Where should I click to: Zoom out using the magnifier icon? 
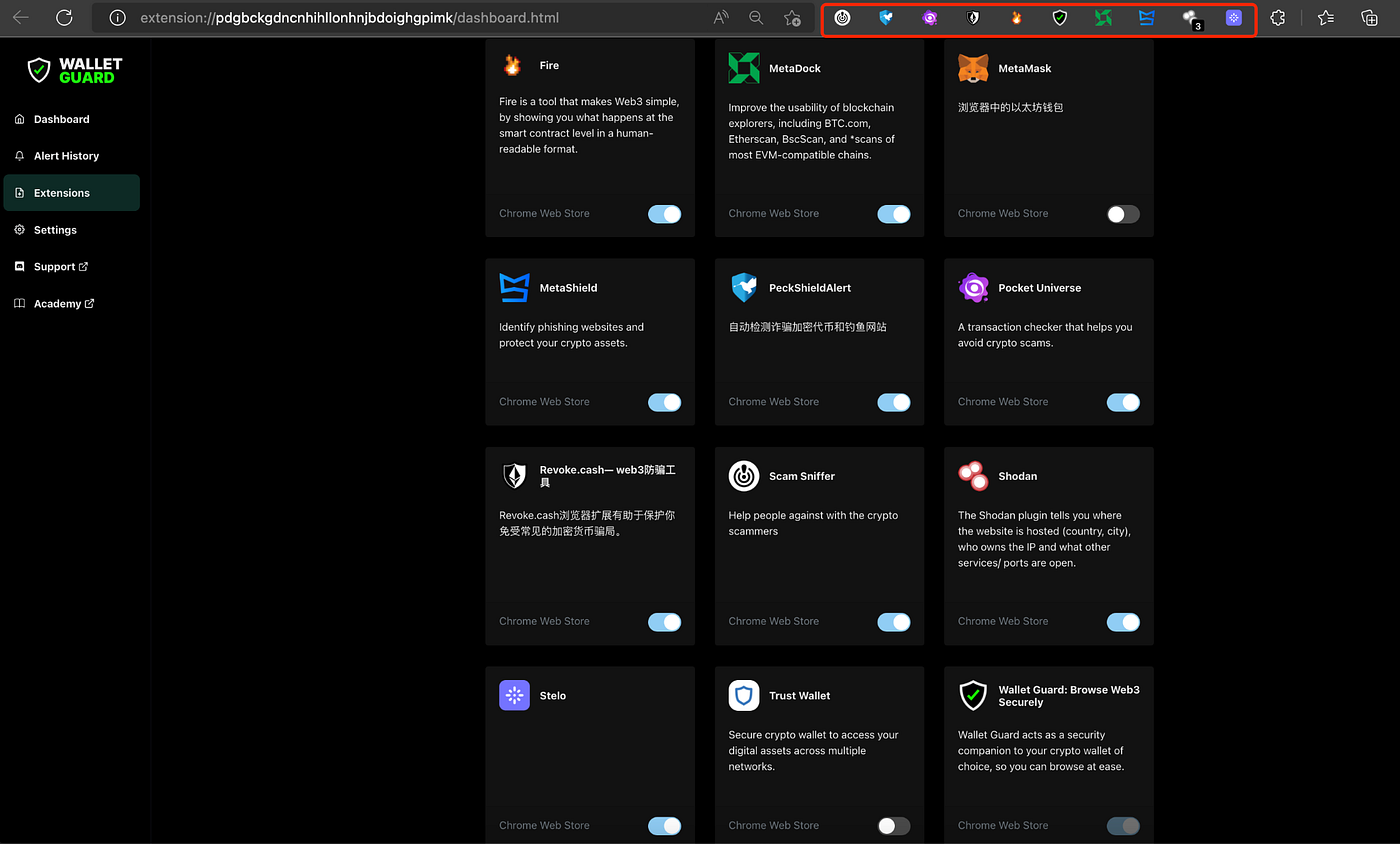coord(756,18)
